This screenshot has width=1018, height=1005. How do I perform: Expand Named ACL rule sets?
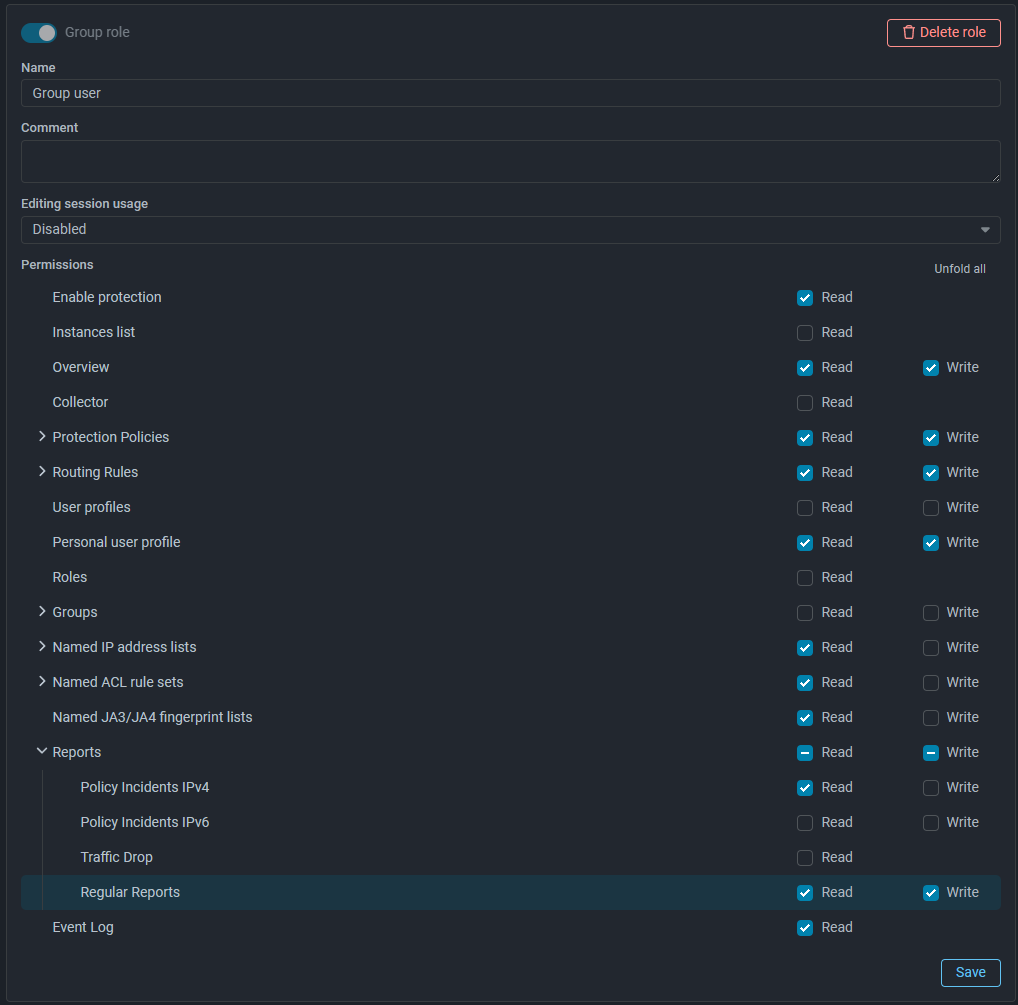pos(42,682)
